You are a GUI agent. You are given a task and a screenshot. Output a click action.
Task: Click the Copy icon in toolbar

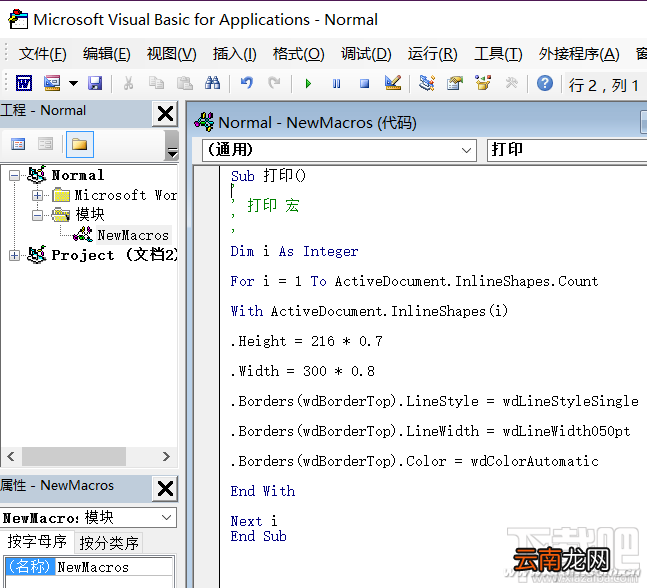[x=156, y=83]
